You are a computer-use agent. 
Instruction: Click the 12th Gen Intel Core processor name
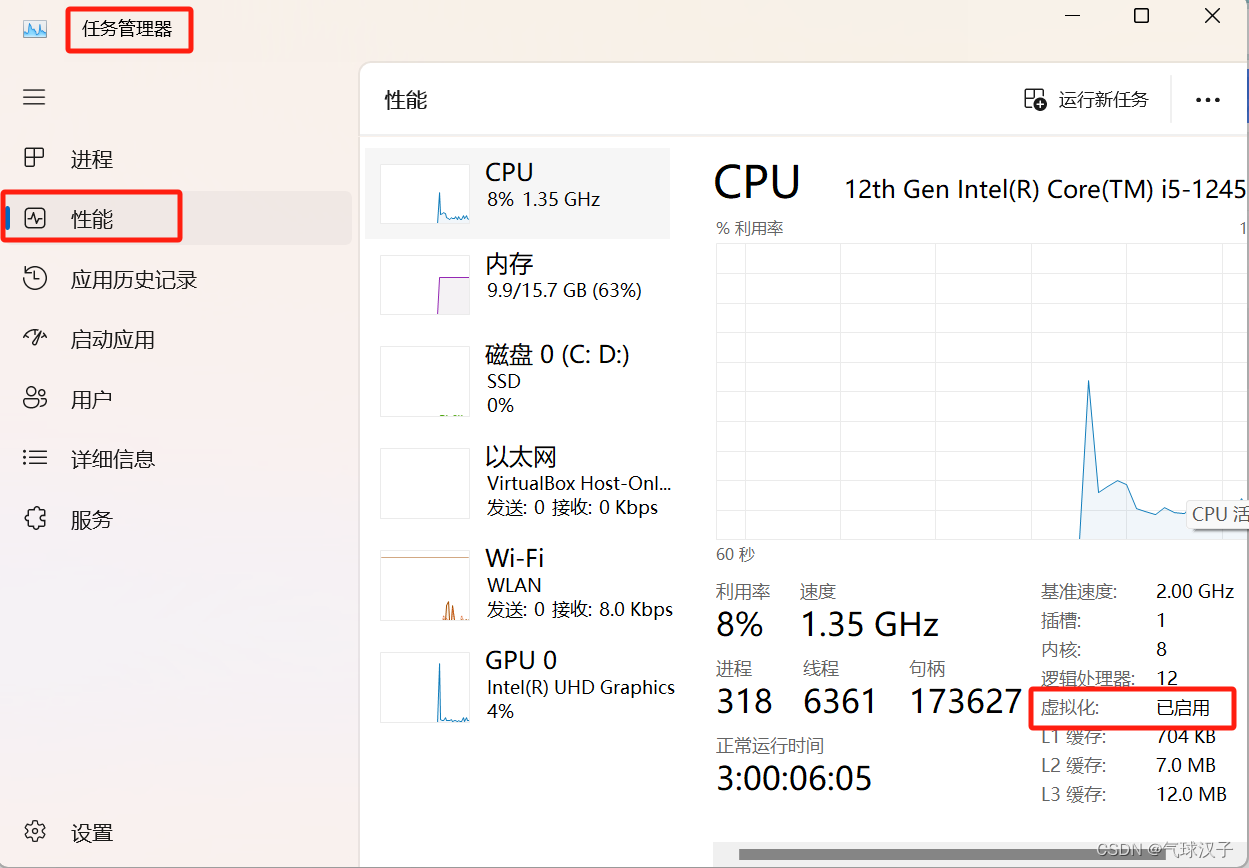coord(1045,189)
